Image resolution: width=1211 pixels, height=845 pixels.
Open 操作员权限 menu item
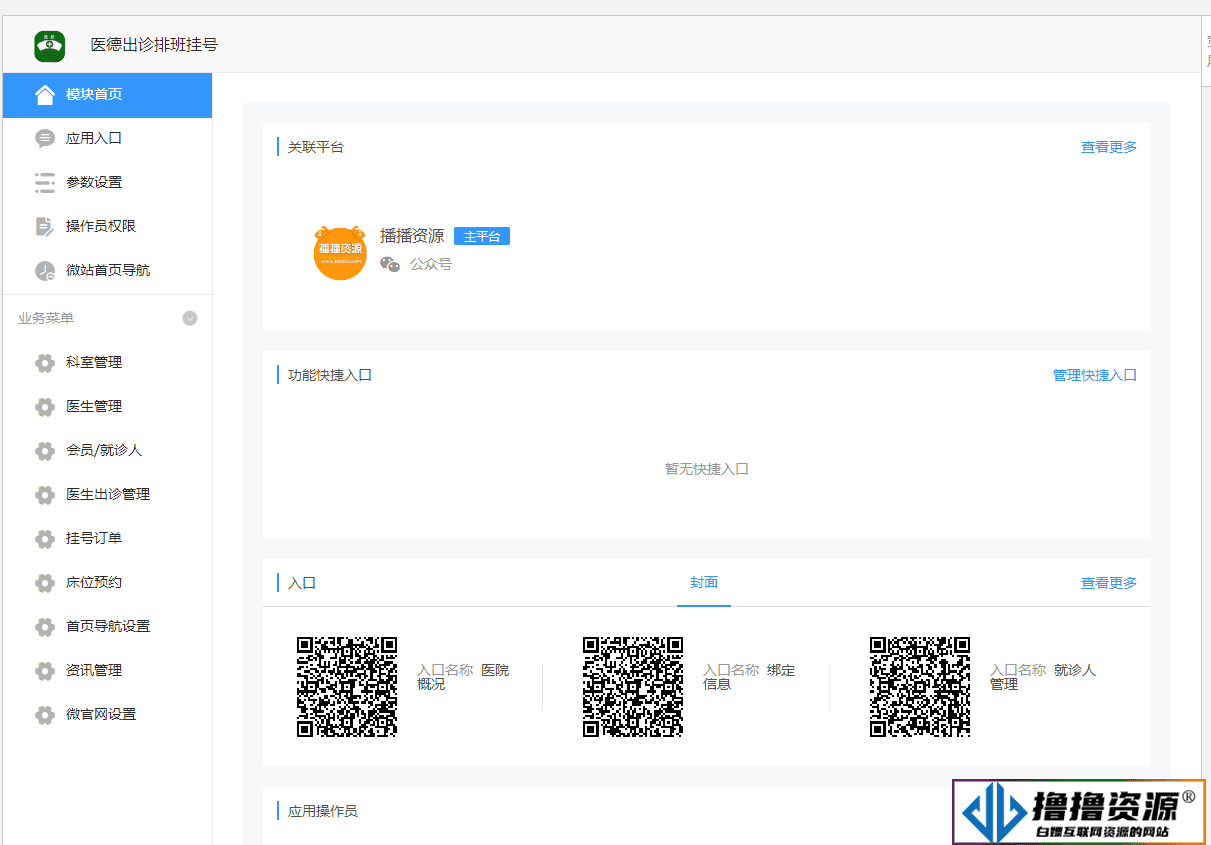coord(107,226)
